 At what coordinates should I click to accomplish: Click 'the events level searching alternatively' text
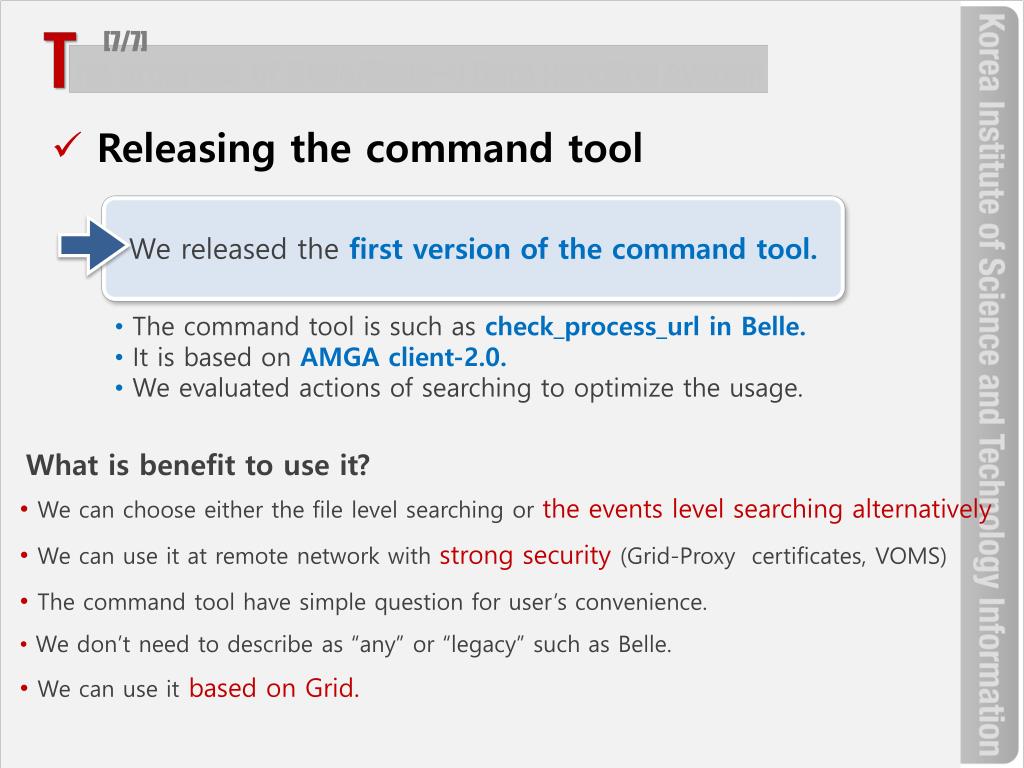pyautogui.click(x=767, y=509)
